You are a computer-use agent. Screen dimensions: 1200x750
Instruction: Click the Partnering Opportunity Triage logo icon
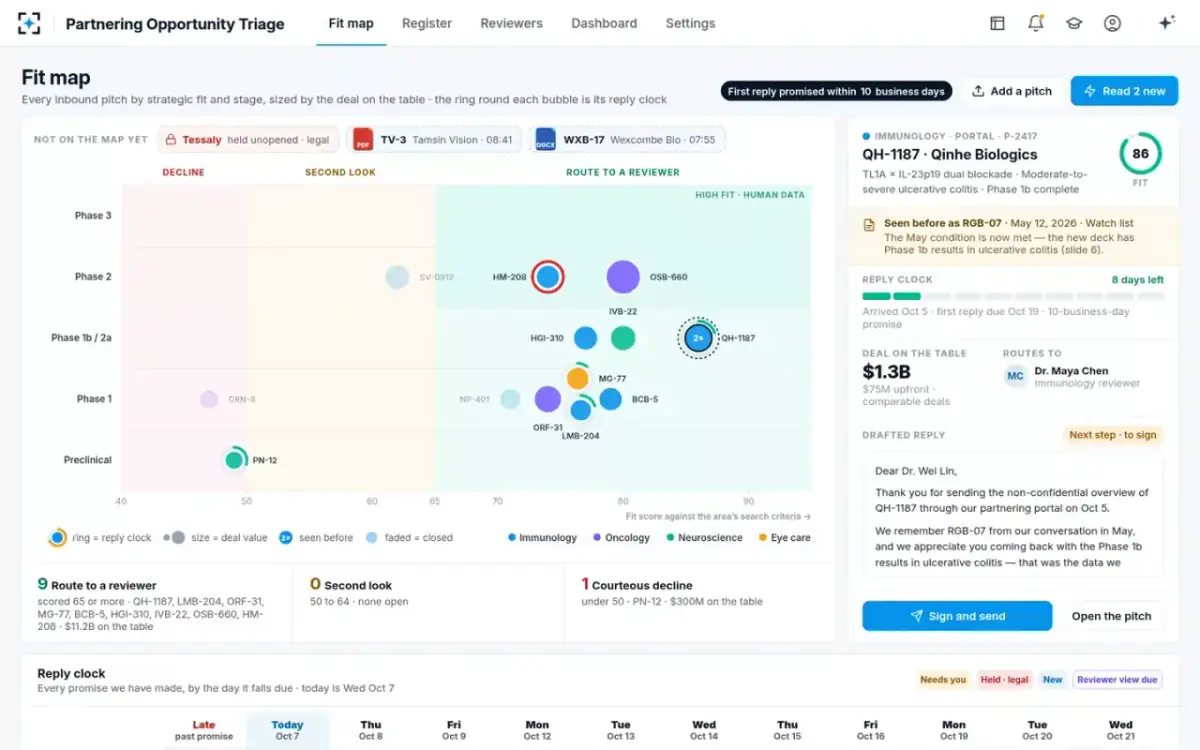click(30, 23)
